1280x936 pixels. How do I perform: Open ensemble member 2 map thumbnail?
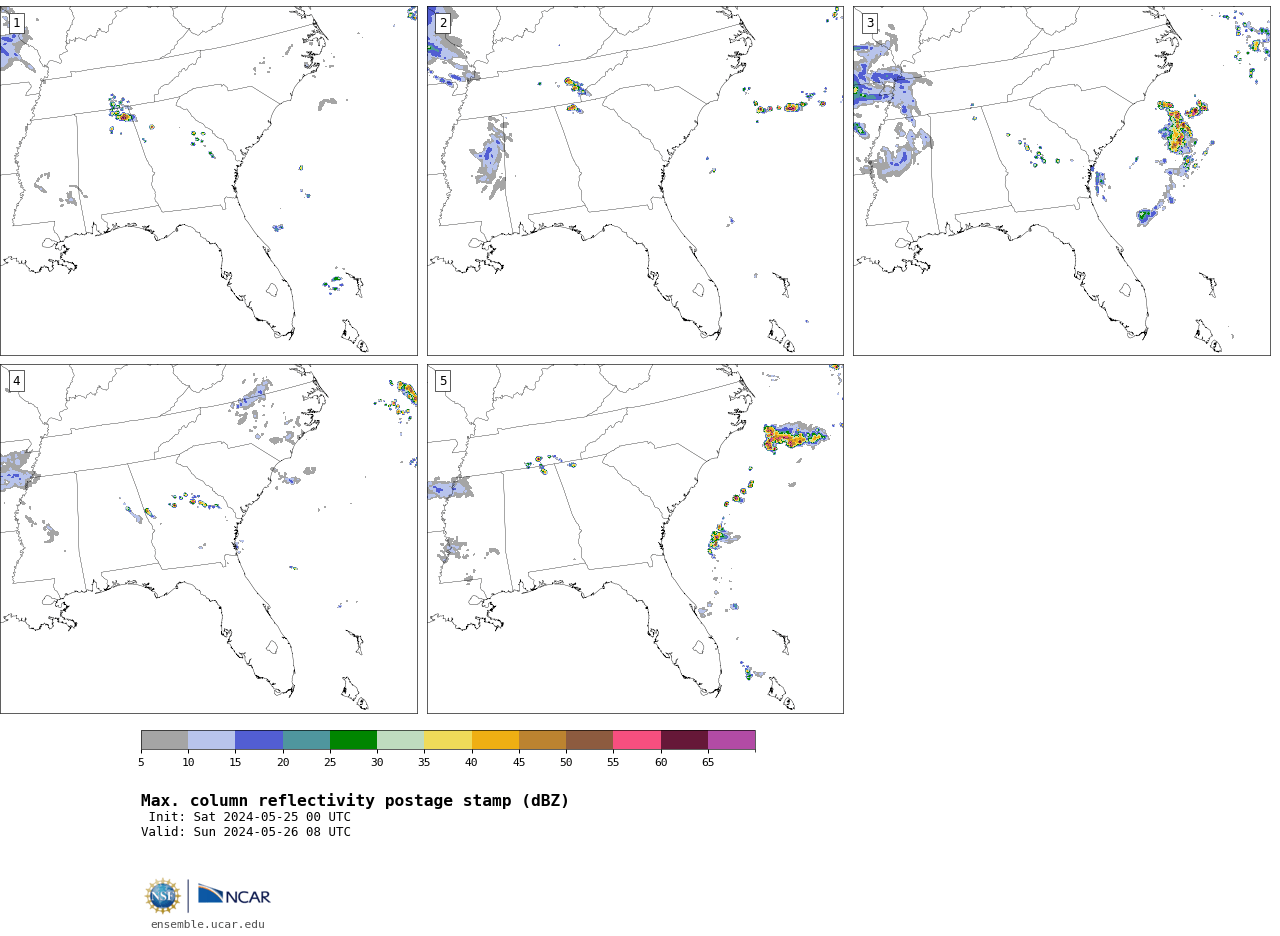pyautogui.click(x=635, y=181)
